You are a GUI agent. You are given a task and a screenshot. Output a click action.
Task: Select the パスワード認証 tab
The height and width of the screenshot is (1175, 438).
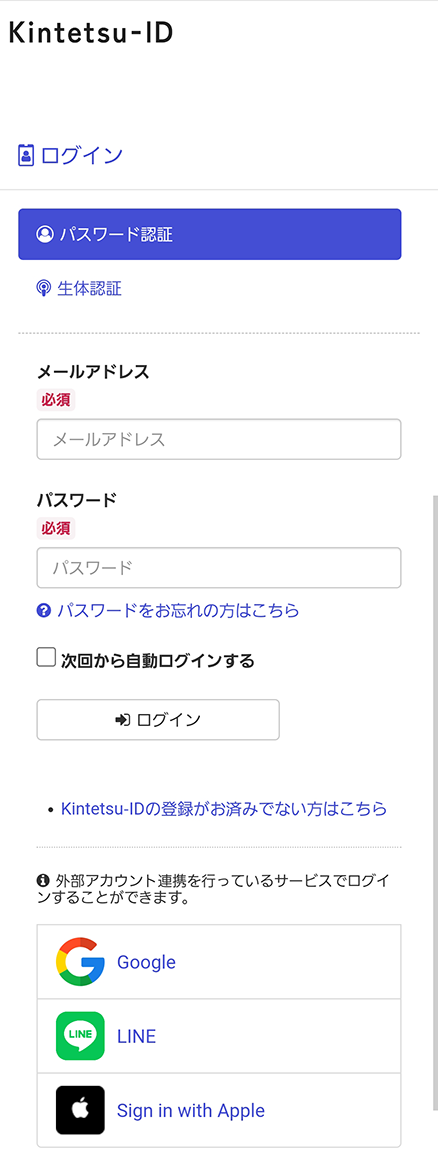(x=210, y=235)
